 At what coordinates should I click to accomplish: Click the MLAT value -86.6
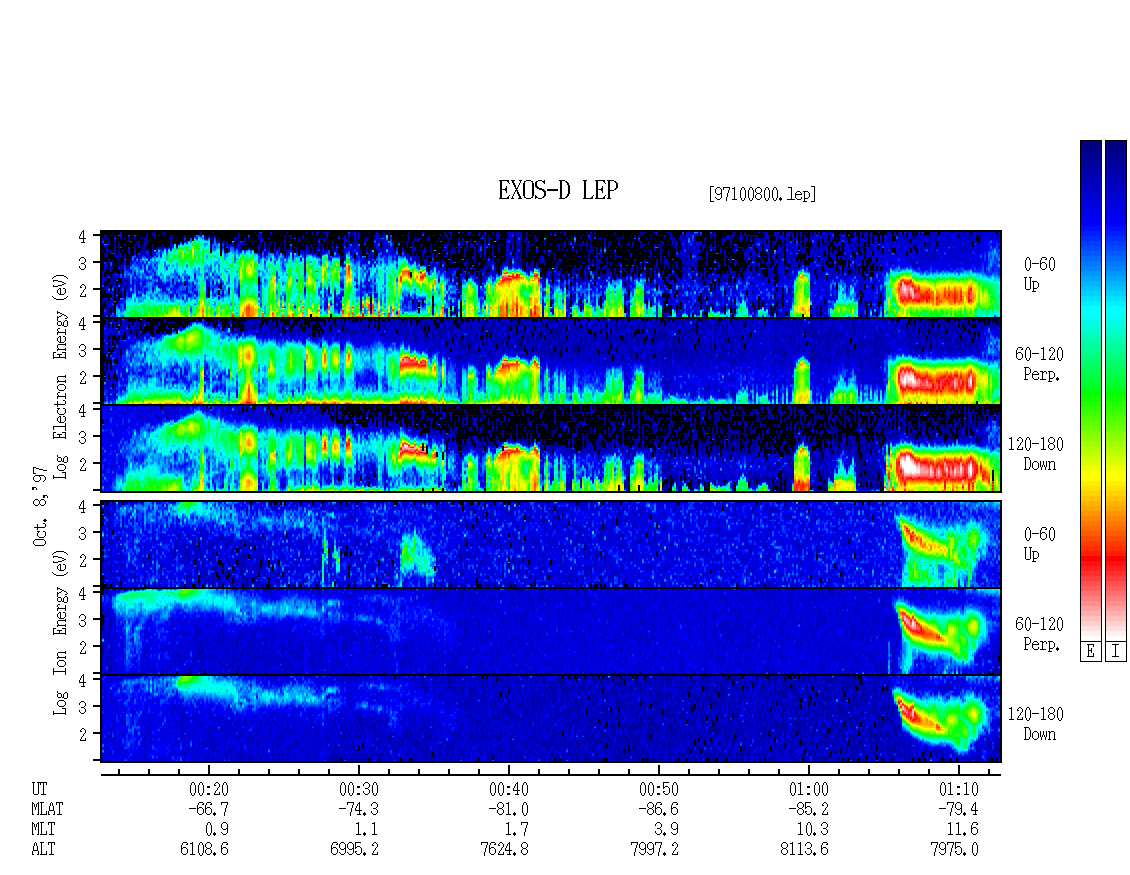pos(658,809)
